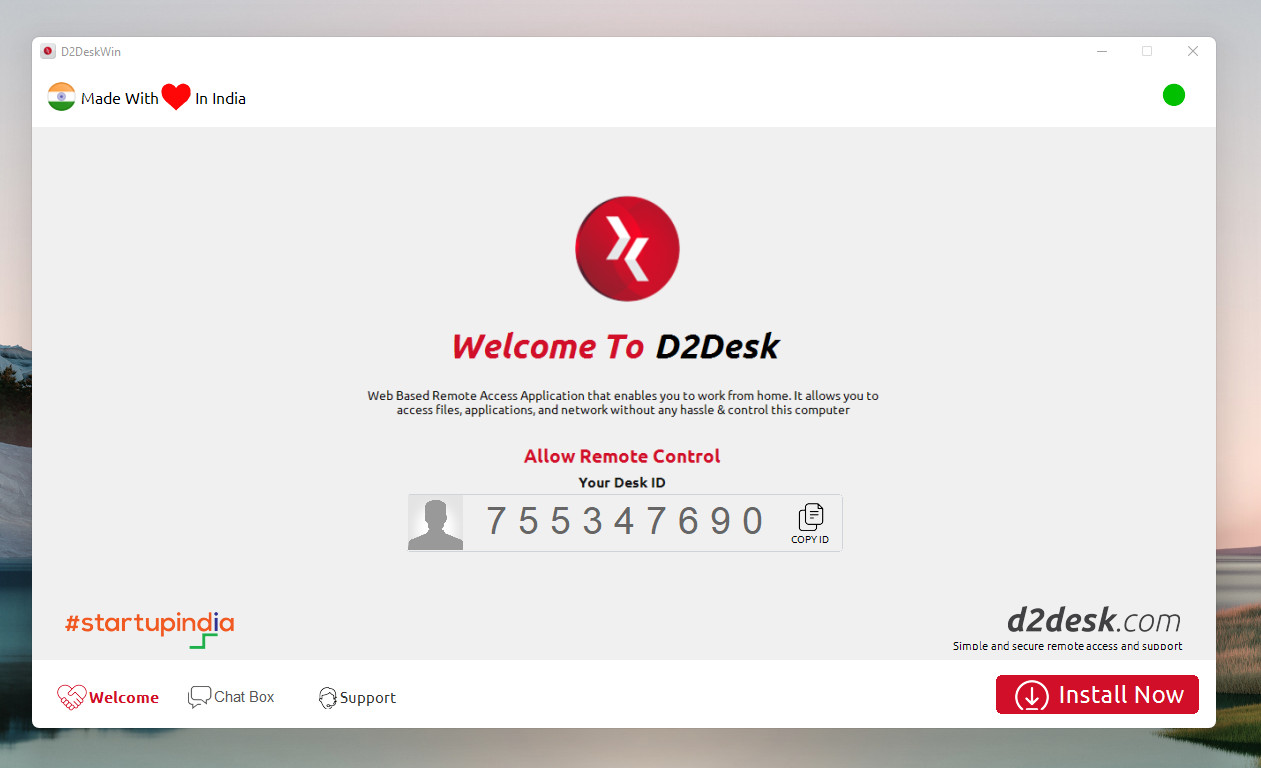Minimize the D2DeskWin window
Screen dimensions: 1261x768
click(1102, 51)
